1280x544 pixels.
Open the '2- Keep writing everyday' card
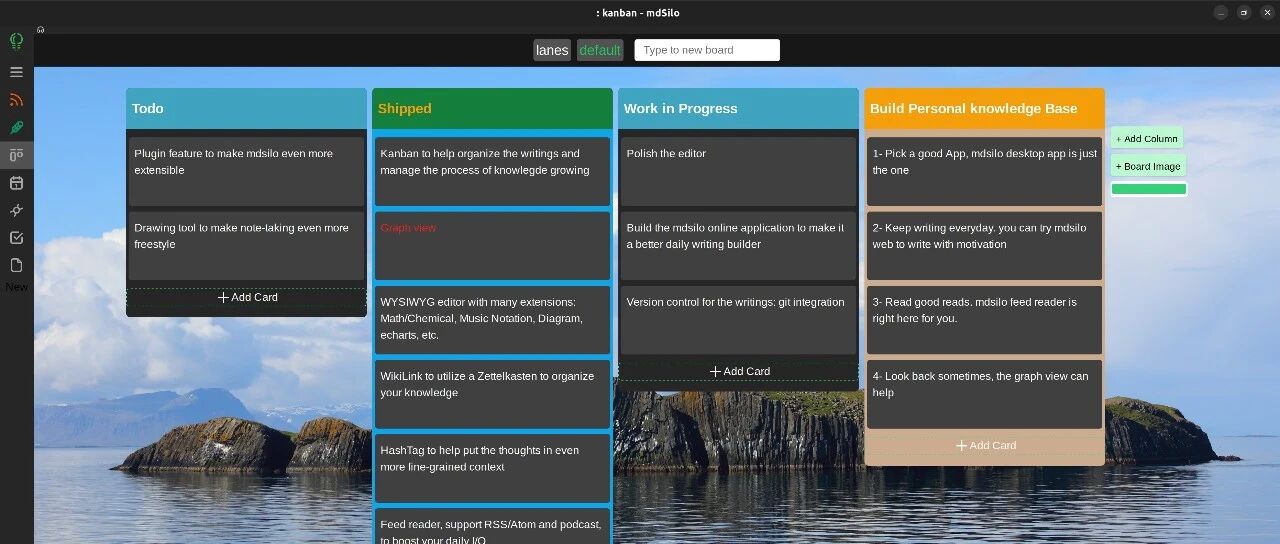pyautogui.click(x=985, y=246)
